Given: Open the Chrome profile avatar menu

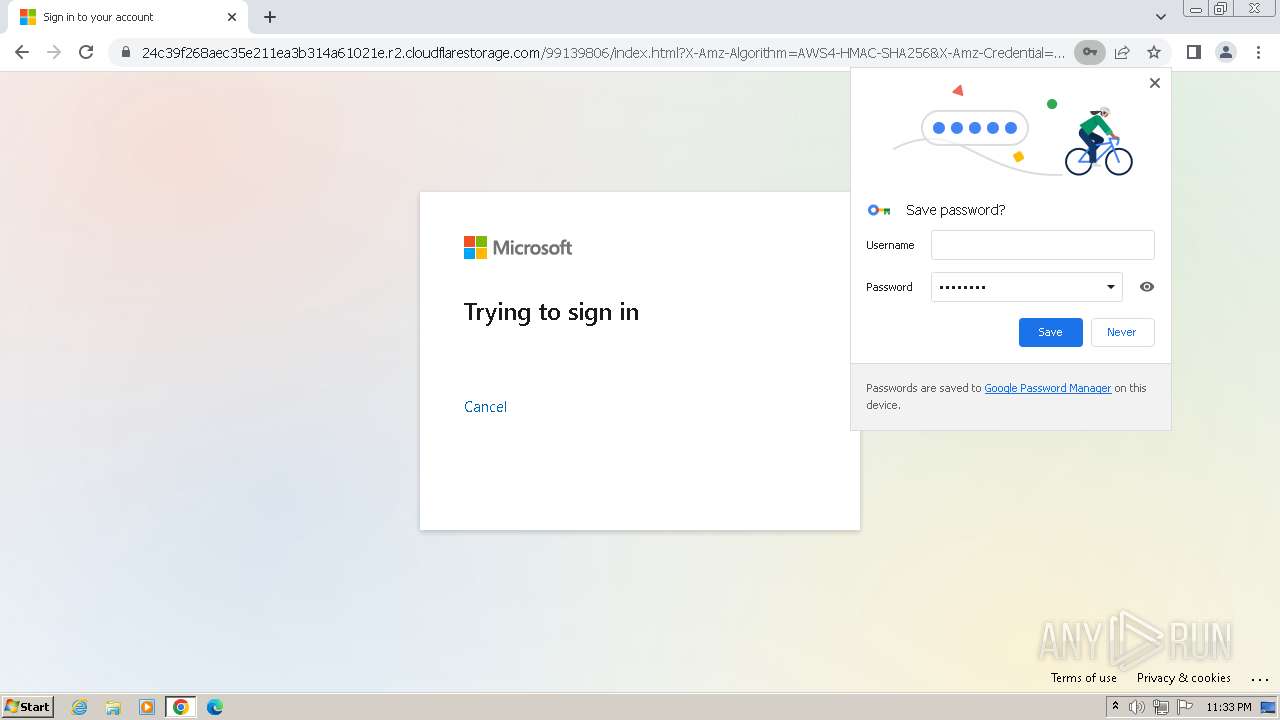Looking at the screenshot, I should click(1225, 52).
